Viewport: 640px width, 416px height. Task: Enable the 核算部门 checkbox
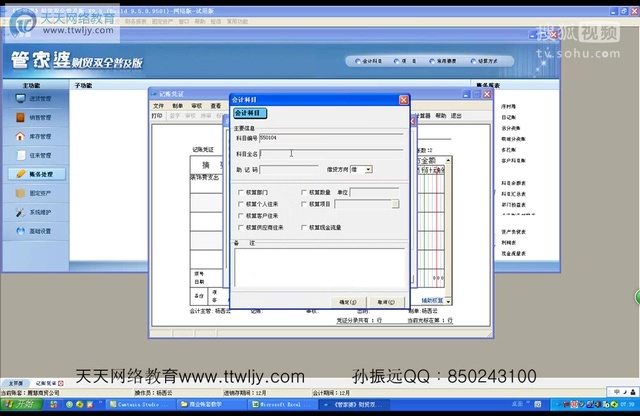(x=241, y=191)
